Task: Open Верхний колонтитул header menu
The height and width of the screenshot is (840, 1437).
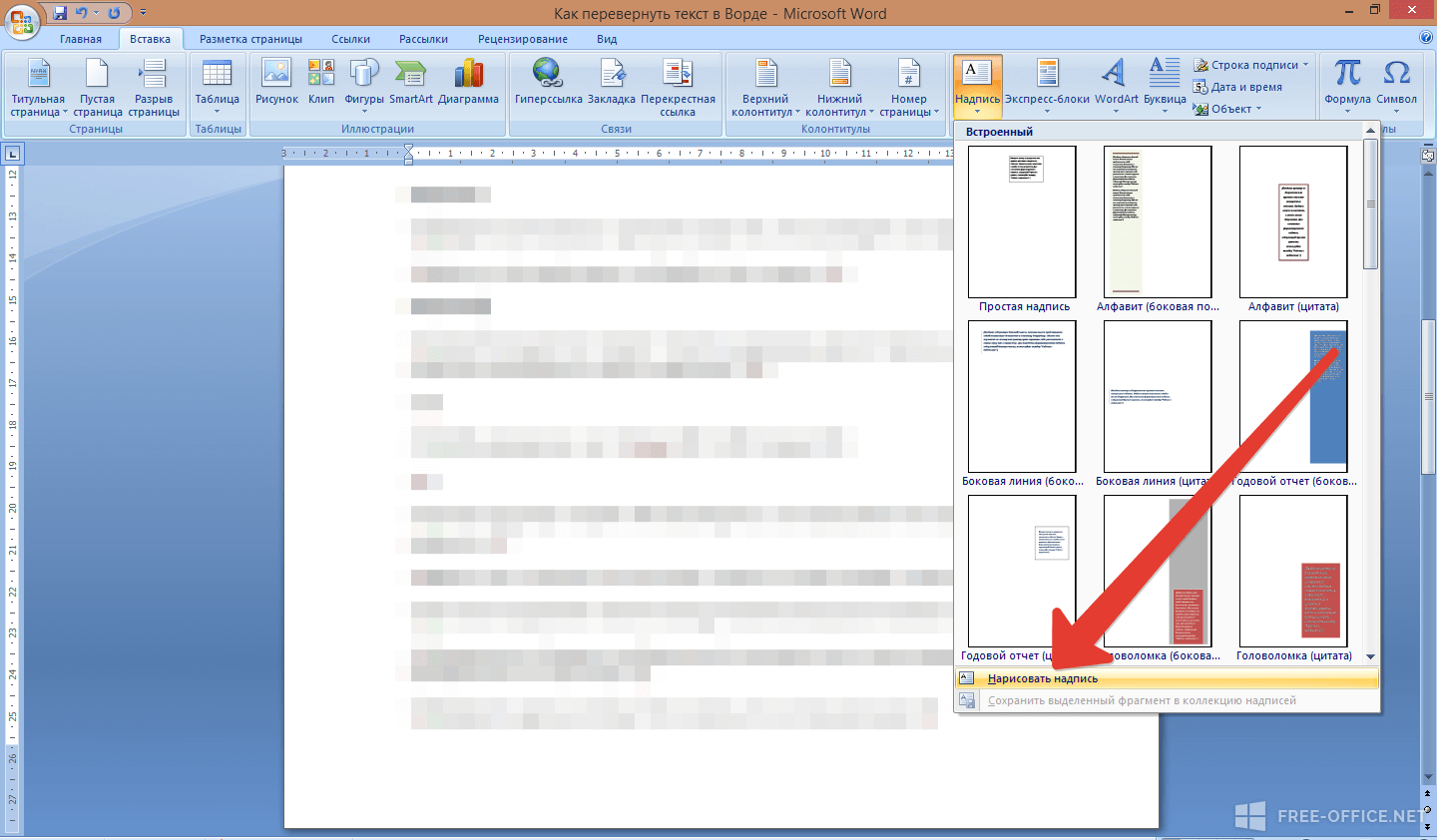Action: point(765,88)
